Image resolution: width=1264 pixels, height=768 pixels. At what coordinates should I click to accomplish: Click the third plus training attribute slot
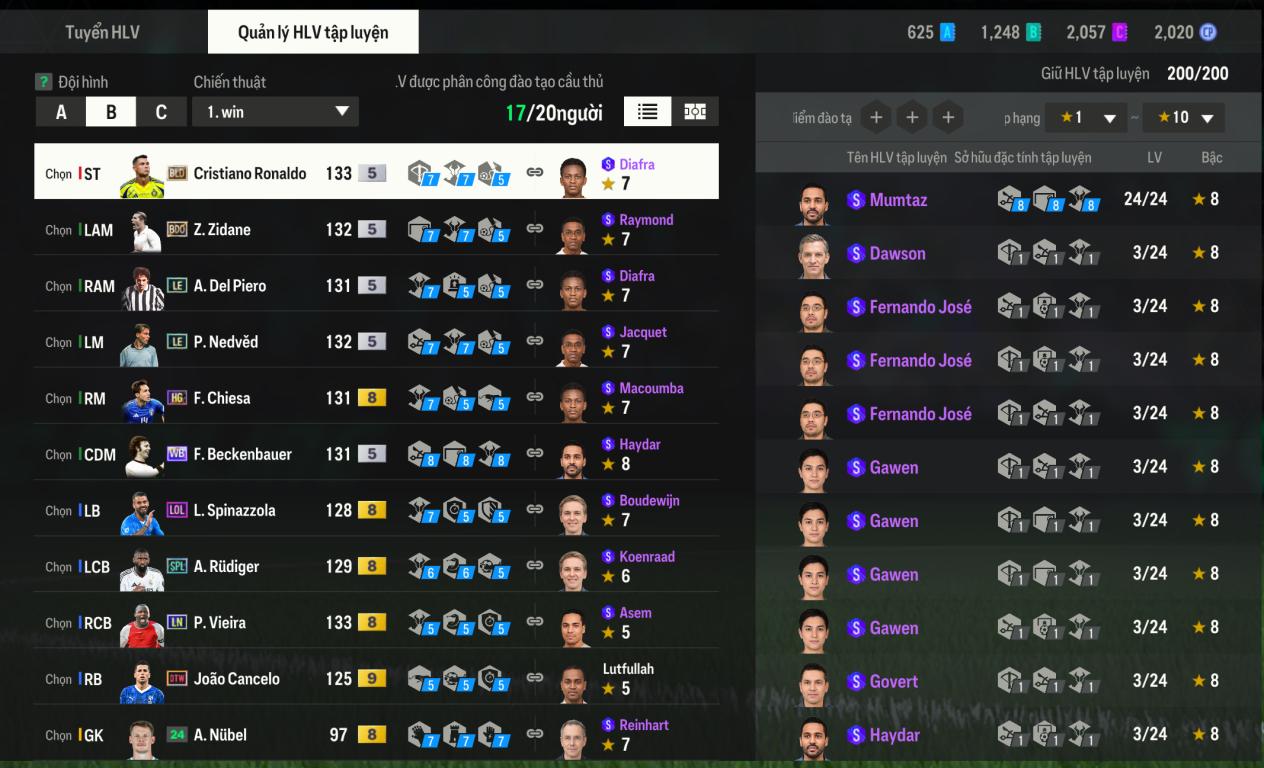point(948,118)
